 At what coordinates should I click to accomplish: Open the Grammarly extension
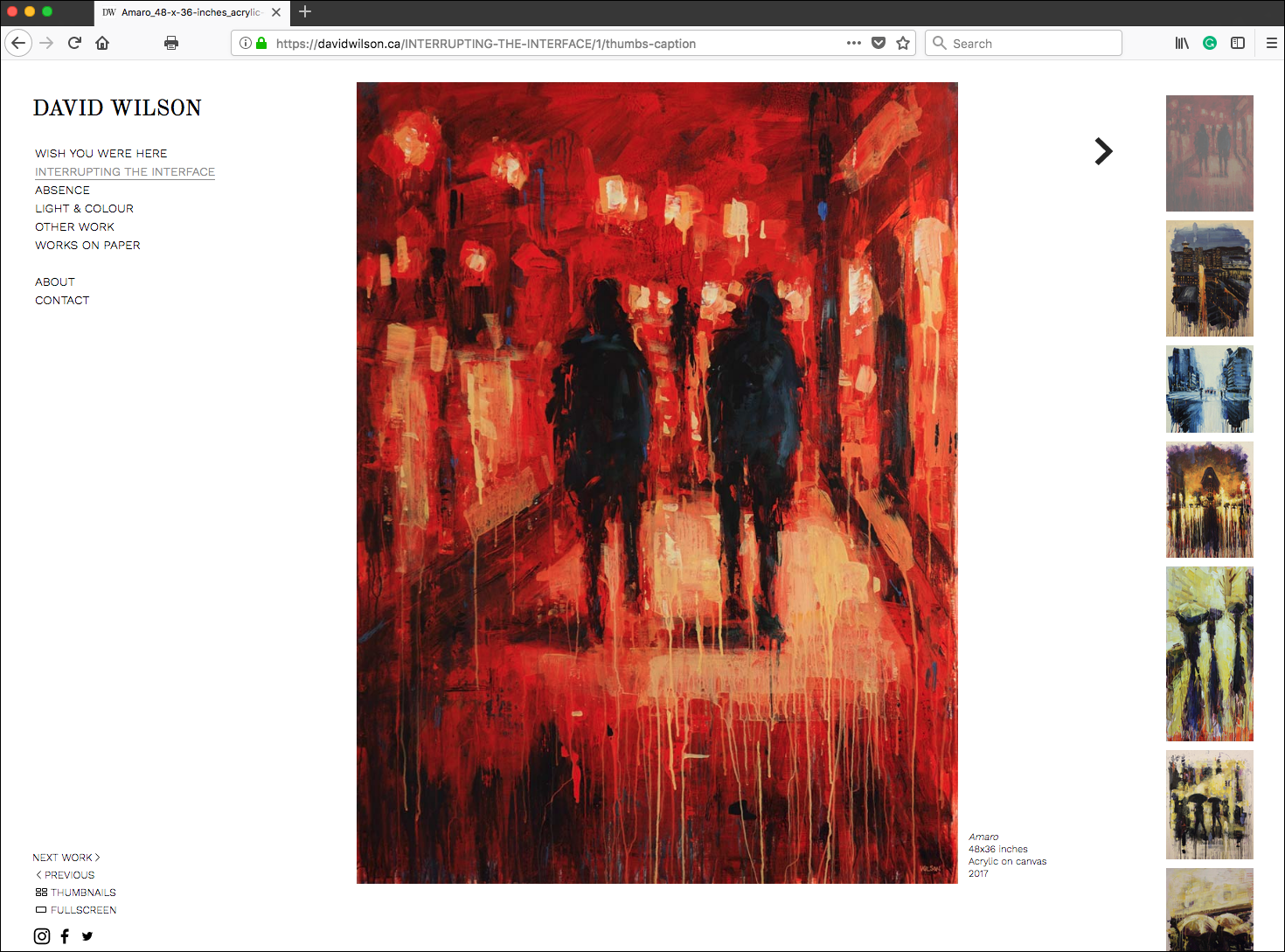(1209, 42)
